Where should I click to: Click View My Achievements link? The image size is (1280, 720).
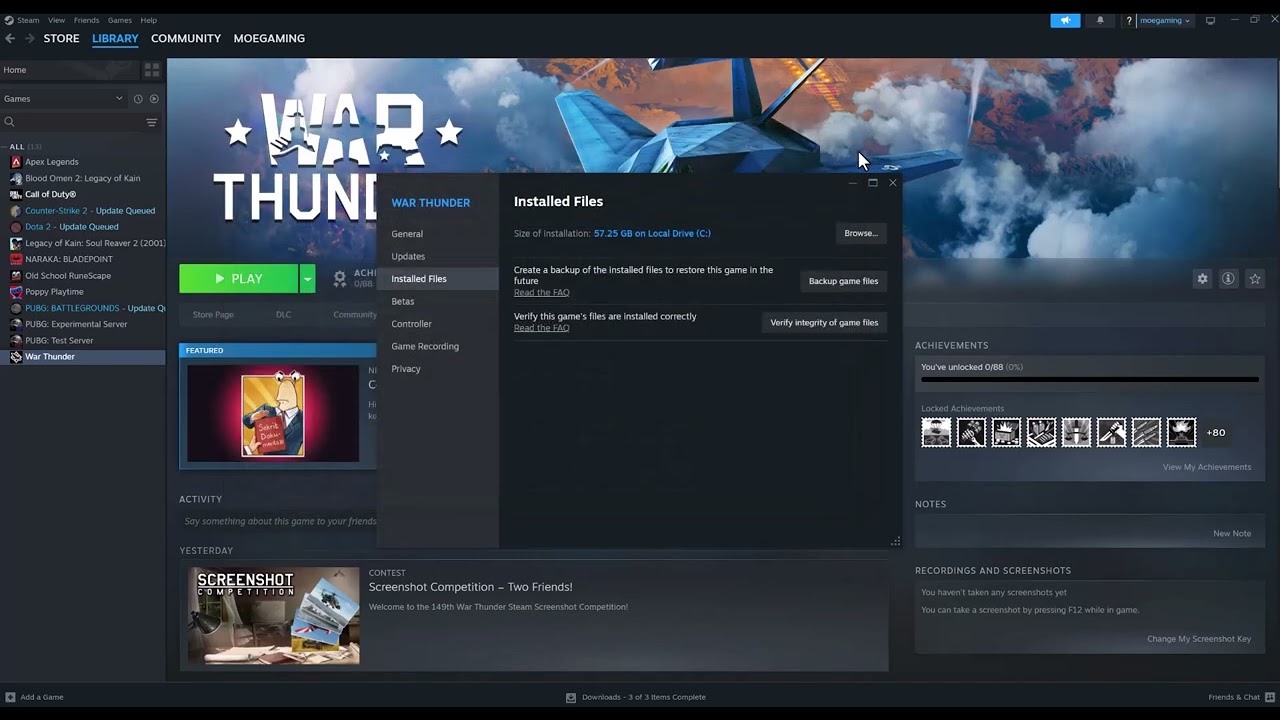tap(1206, 467)
